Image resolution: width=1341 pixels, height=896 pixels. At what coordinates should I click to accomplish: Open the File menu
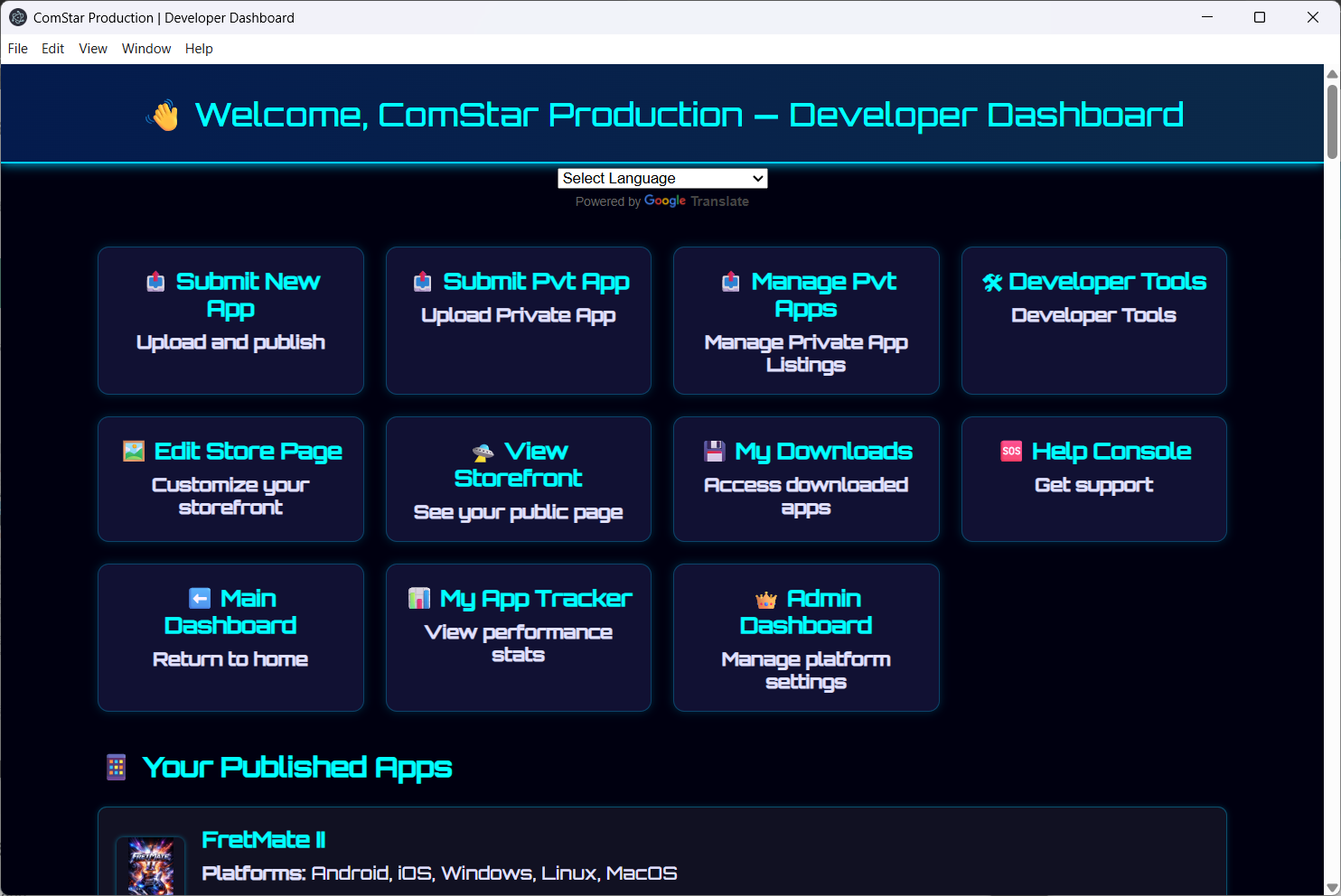(17, 49)
